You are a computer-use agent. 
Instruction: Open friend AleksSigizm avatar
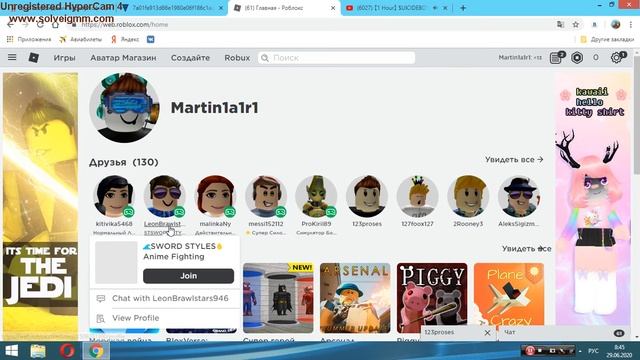(519, 196)
